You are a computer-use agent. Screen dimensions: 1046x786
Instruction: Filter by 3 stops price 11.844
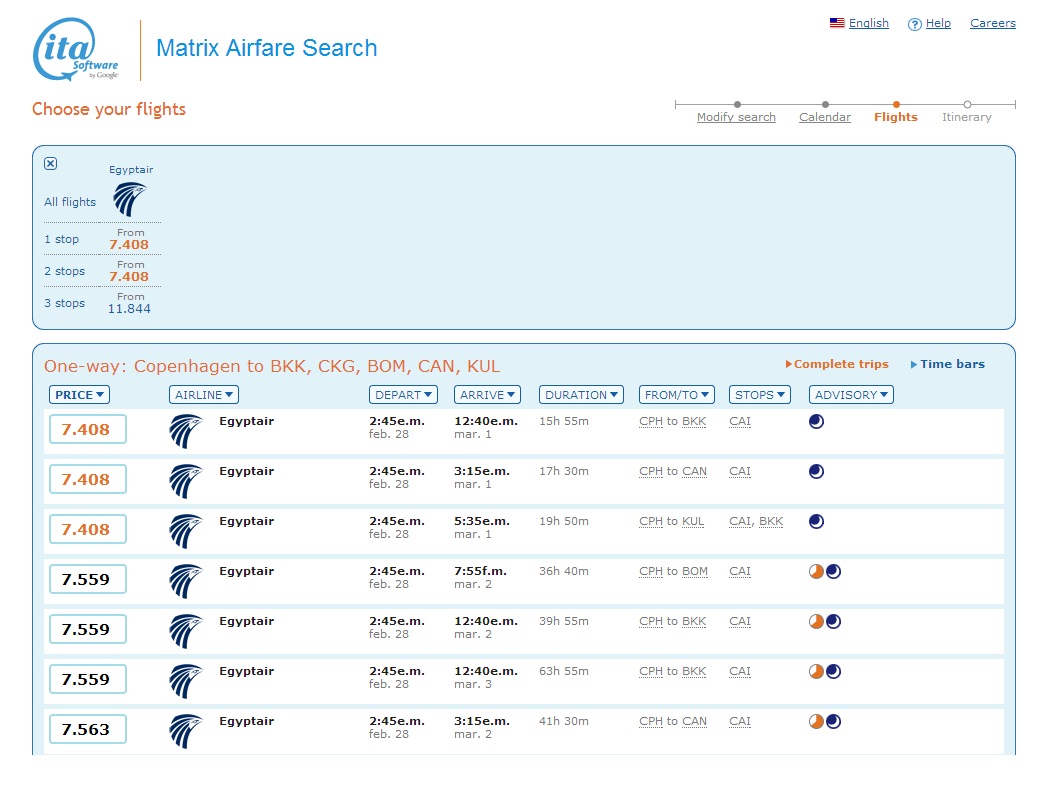click(x=130, y=304)
